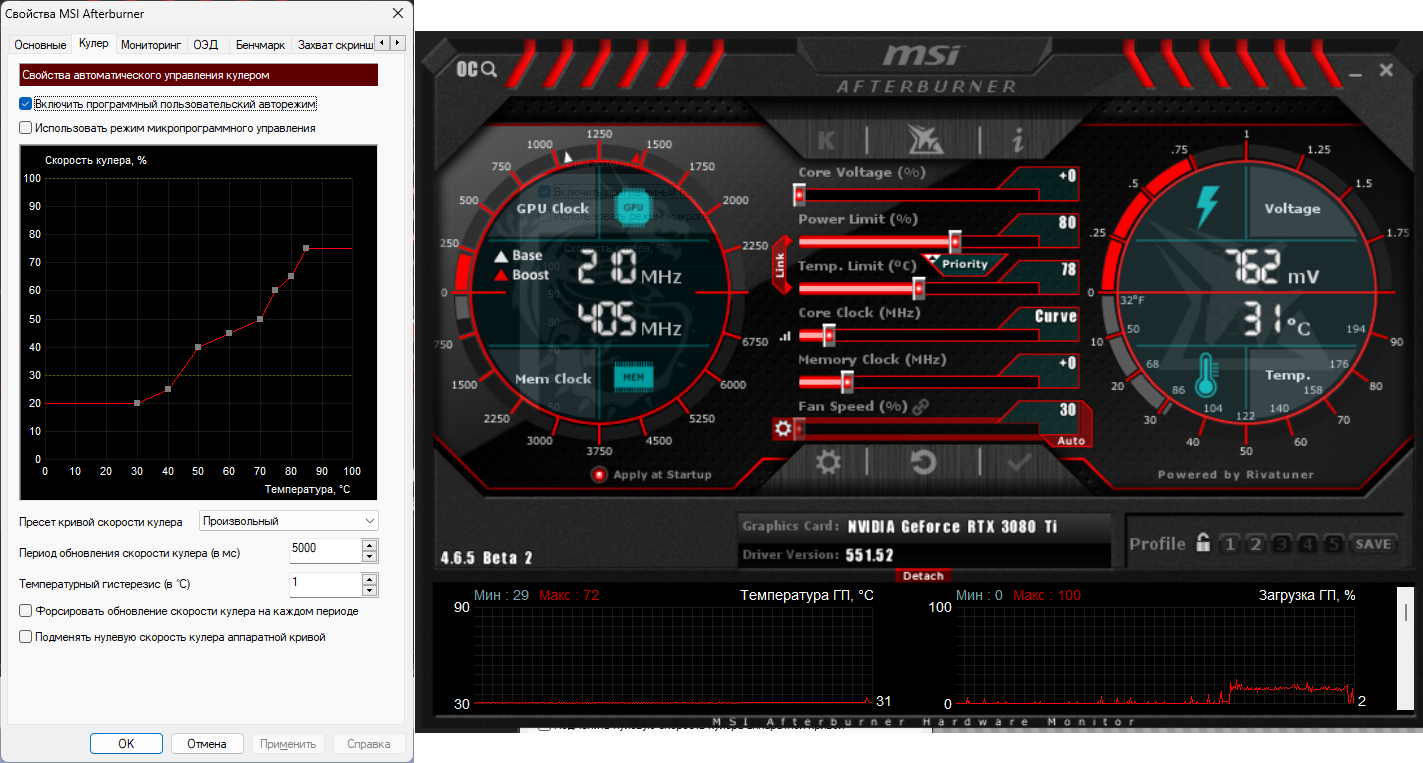Screen dimensions: 1423x763
Task: Click the Core Clock slider handle
Action: click(829, 336)
